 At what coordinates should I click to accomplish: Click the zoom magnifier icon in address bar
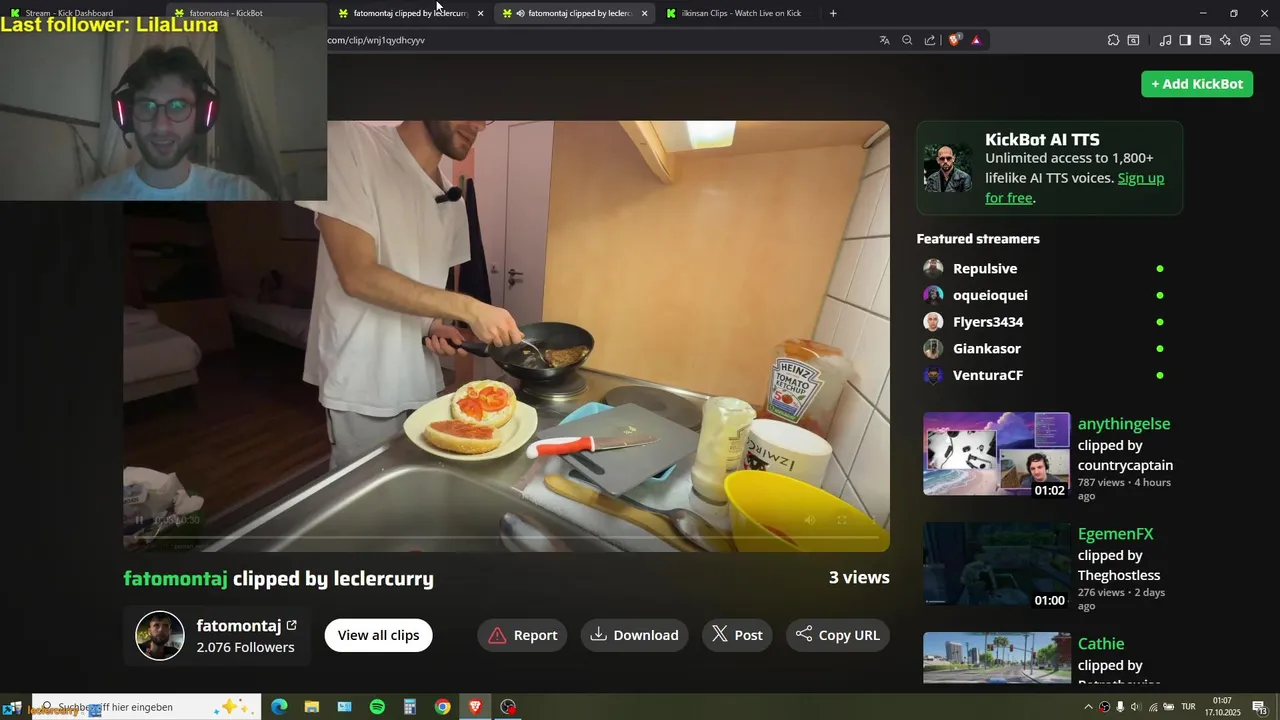[907, 40]
